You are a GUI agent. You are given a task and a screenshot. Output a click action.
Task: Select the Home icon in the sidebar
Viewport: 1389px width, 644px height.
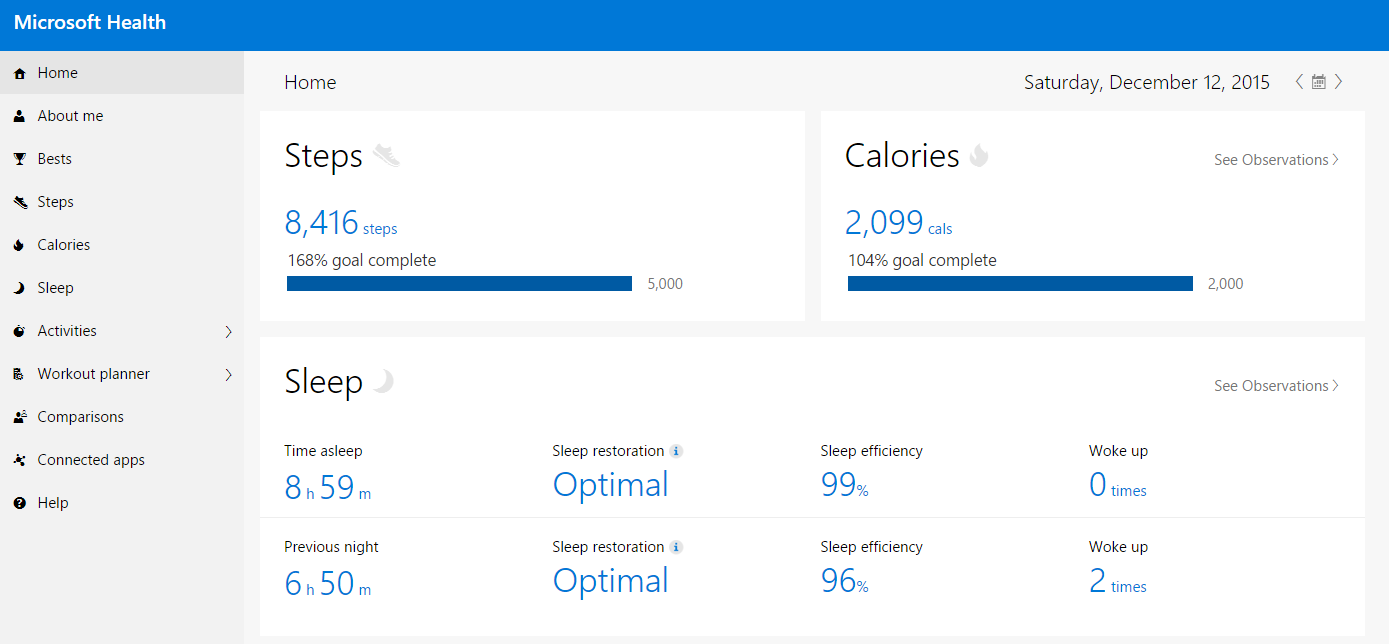(x=18, y=72)
